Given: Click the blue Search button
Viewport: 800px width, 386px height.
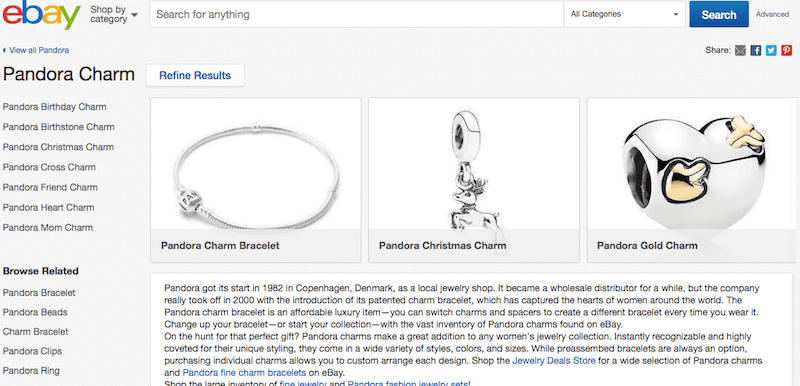Looking at the screenshot, I should tap(719, 14).
